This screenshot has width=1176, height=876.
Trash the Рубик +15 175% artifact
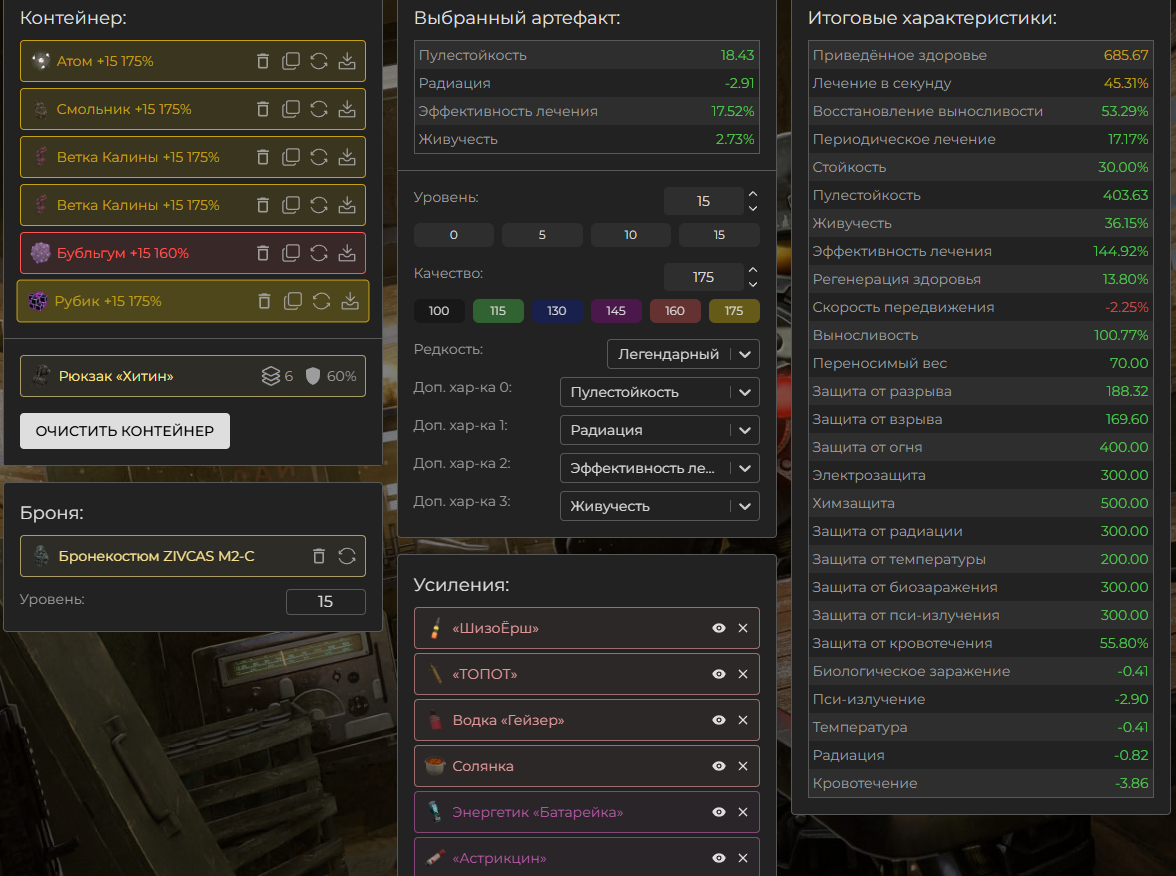264,302
